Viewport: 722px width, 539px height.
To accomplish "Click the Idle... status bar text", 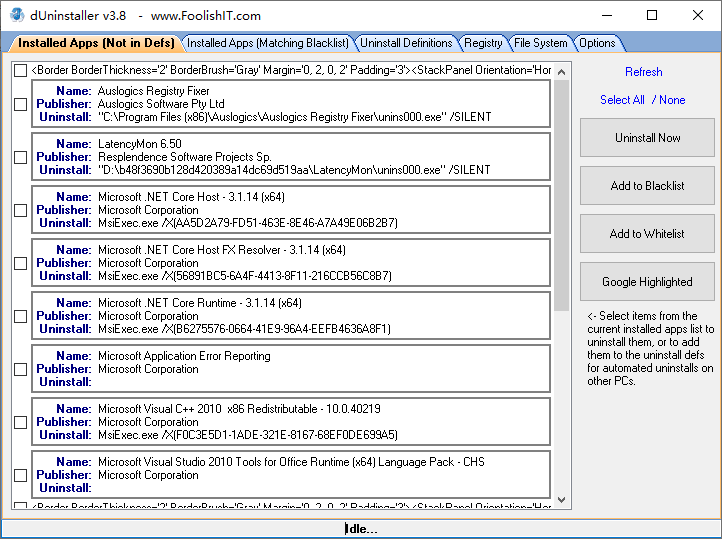I will tap(361, 529).
